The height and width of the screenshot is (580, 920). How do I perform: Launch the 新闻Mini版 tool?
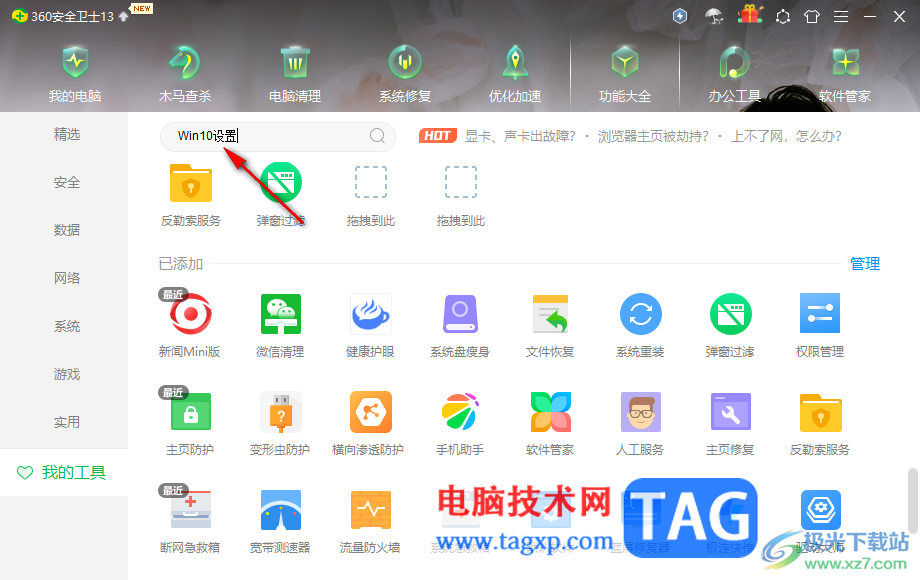click(x=190, y=324)
